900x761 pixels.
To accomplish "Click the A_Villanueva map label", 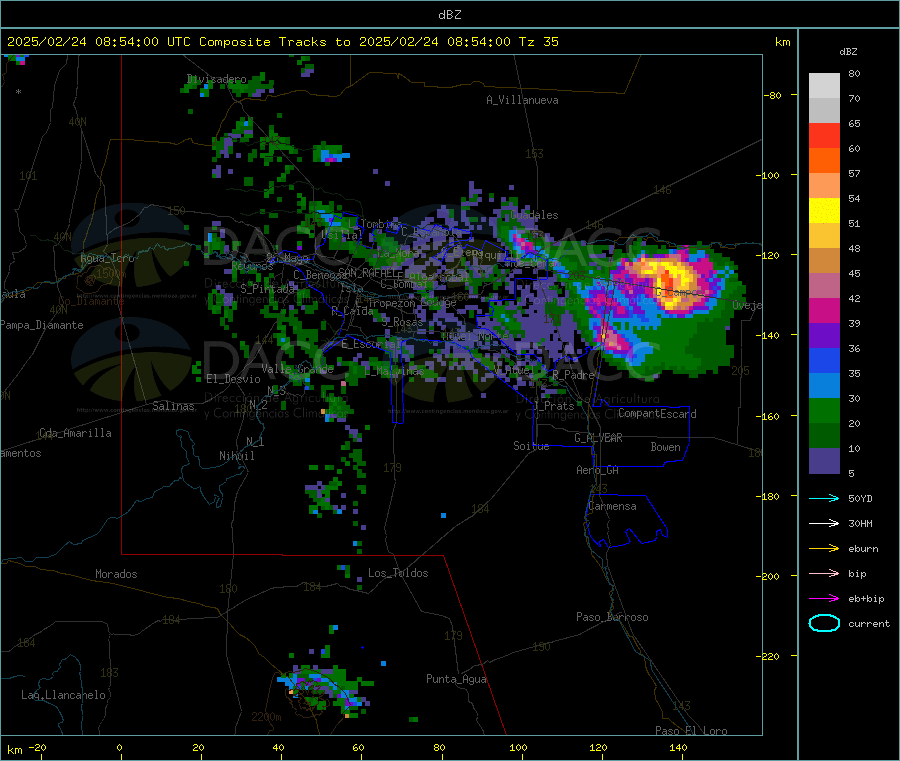I will [x=522, y=100].
